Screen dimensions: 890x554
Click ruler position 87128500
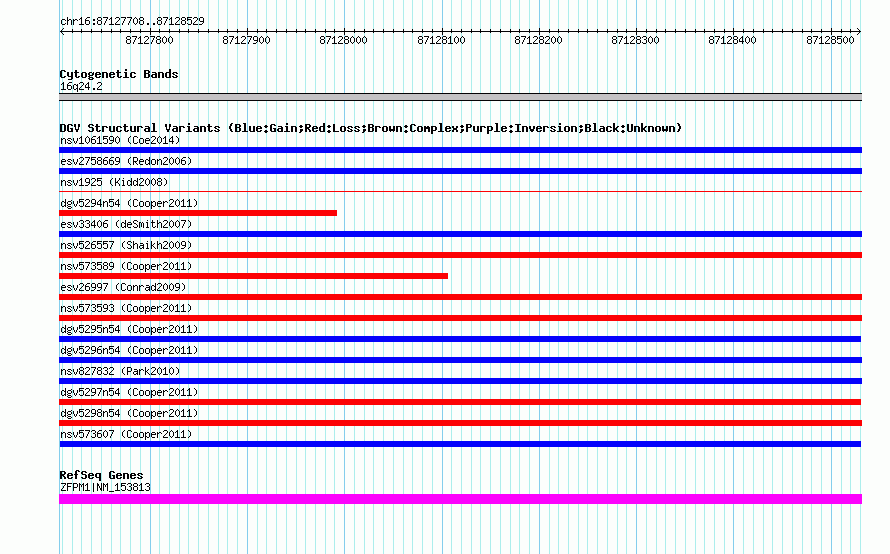[x=830, y=40]
